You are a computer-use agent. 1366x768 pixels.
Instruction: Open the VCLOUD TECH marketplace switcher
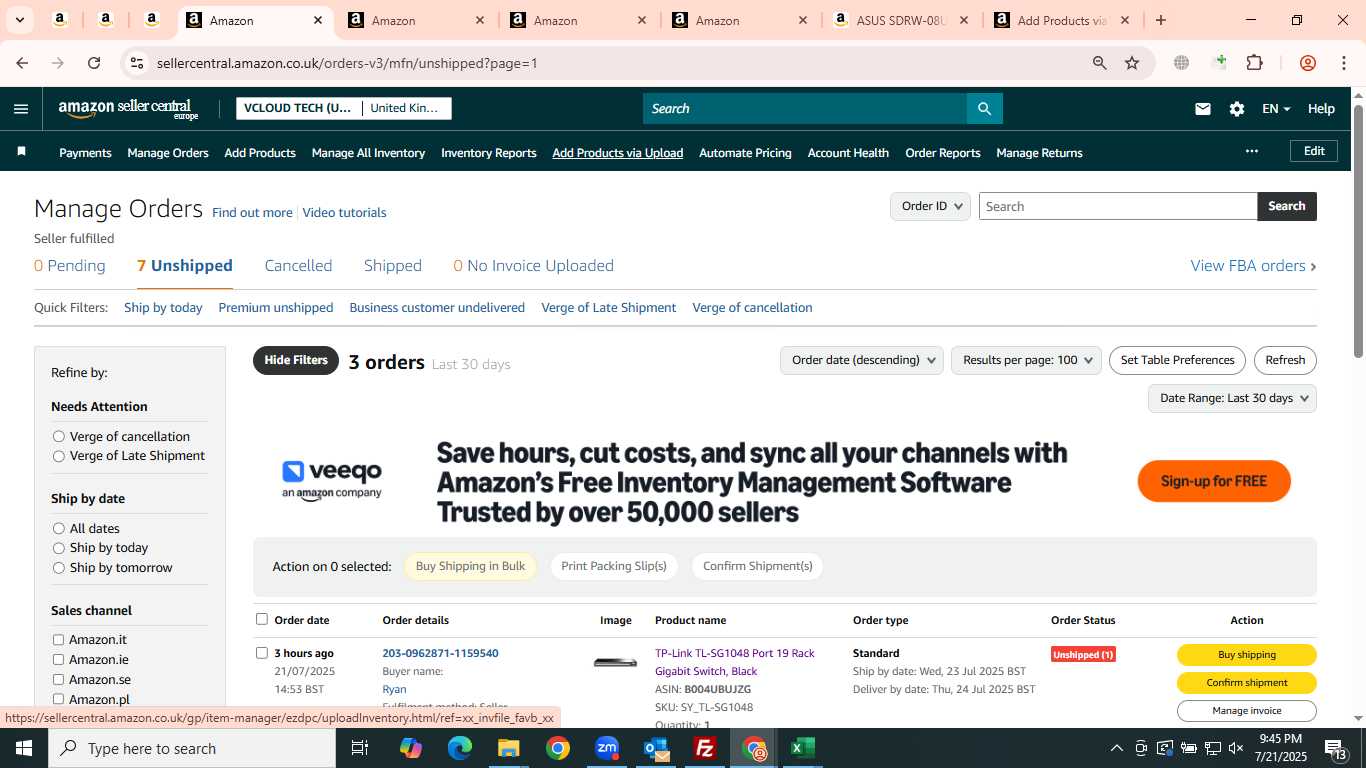click(x=343, y=108)
